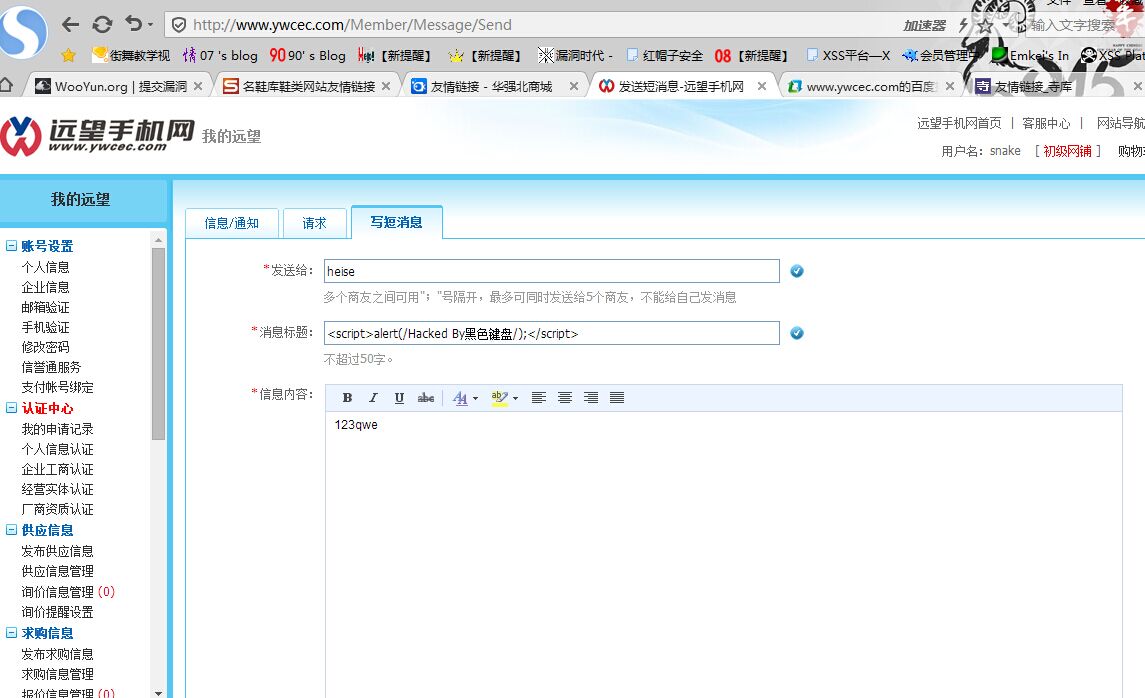The height and width of the screenshot is (698, 1145).
Task: Click the font size icon
Action: pos(460,398)
